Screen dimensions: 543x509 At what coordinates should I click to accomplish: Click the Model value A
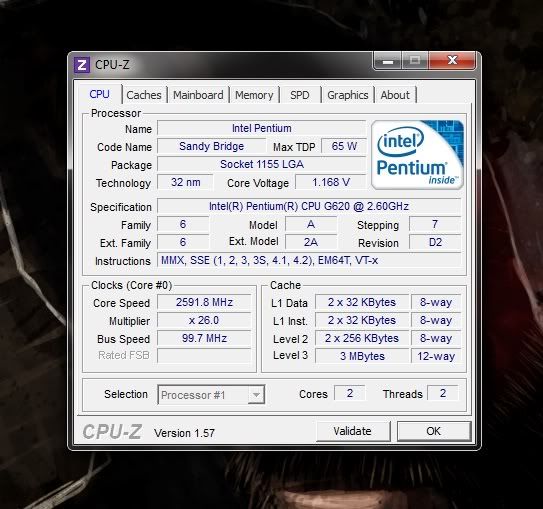click(x=311, y=224)
